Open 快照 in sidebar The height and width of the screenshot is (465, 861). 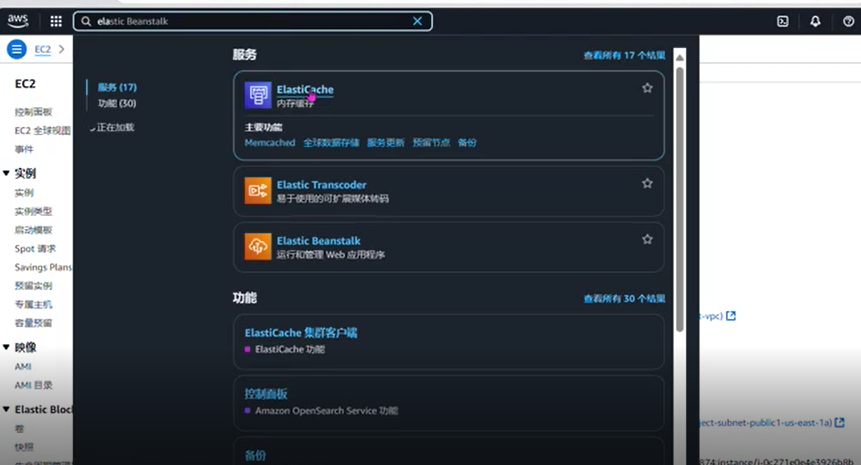point(24,447)
